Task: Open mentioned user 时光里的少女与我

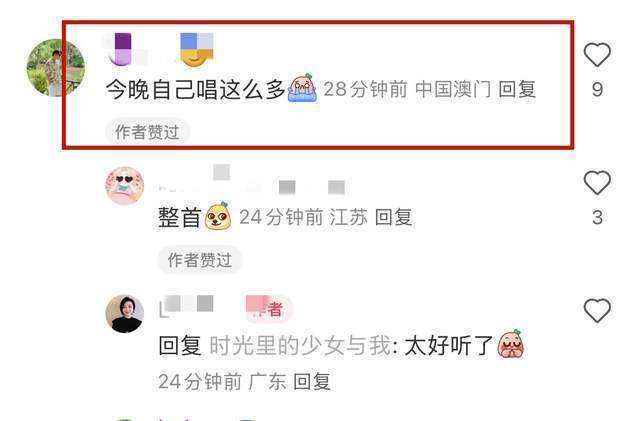Action: [x=300, y=345]
